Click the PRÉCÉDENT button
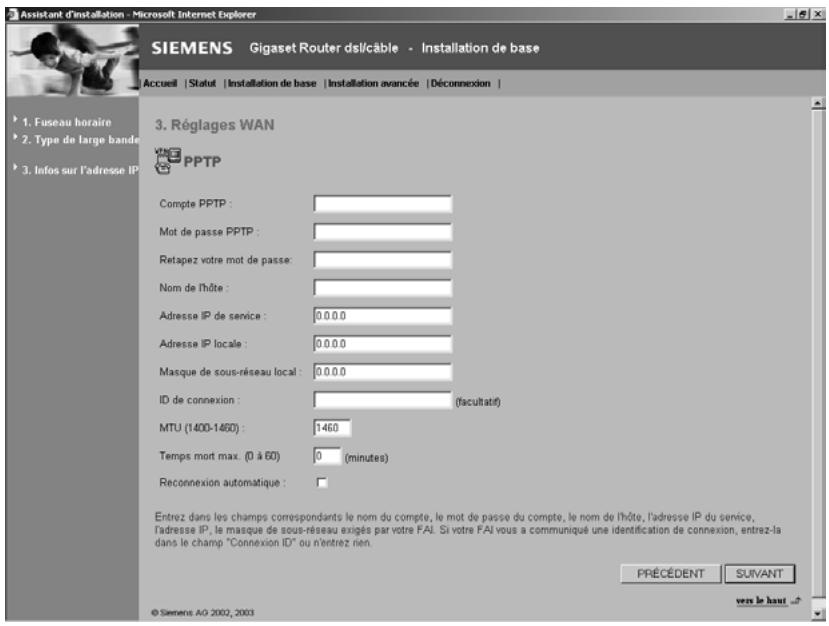 (x=670, y=574)
